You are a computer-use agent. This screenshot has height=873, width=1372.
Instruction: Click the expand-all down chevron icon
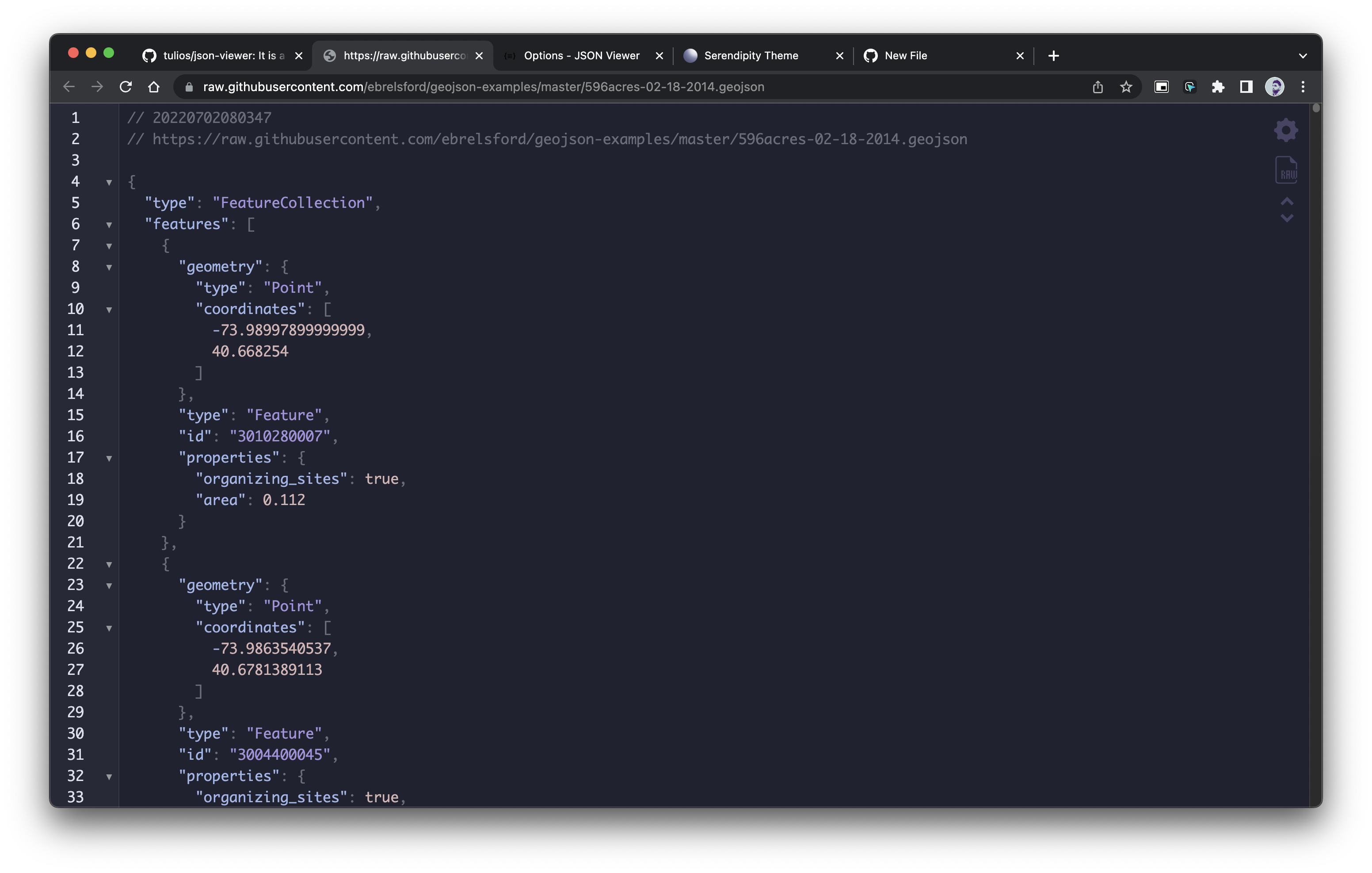tap(1287, 218)
